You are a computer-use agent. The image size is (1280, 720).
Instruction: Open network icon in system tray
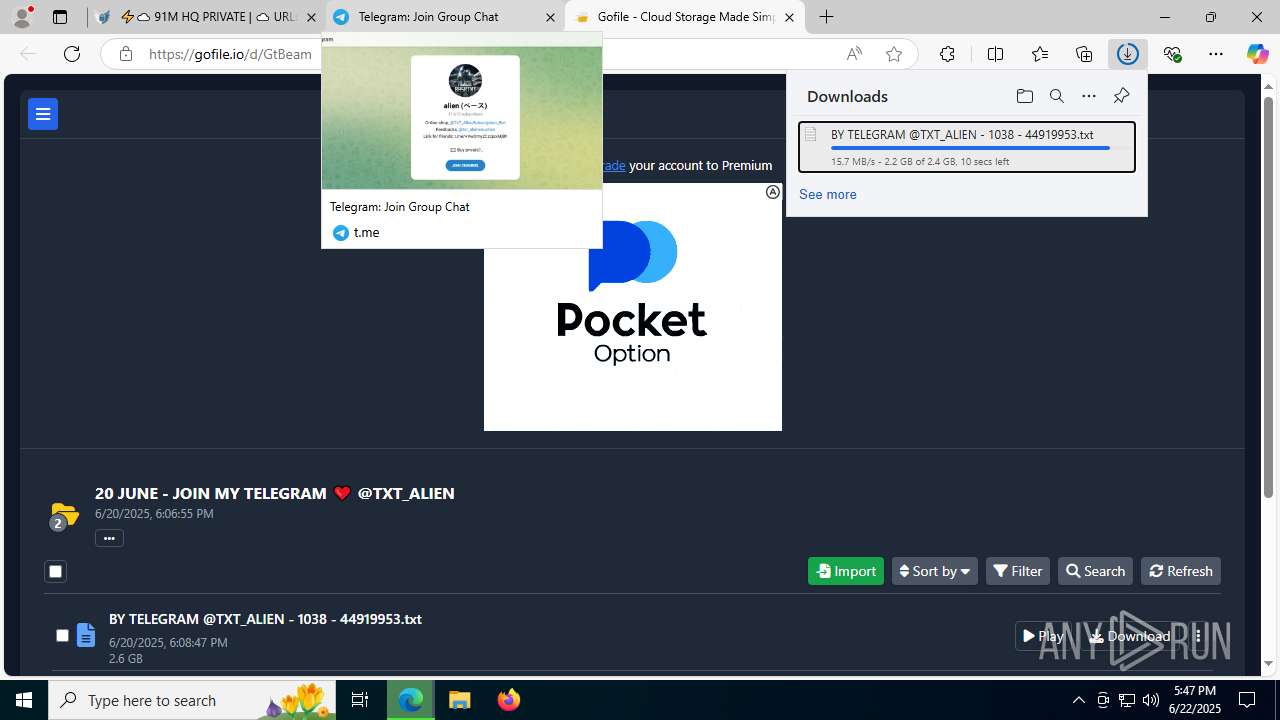[1126, 700]
